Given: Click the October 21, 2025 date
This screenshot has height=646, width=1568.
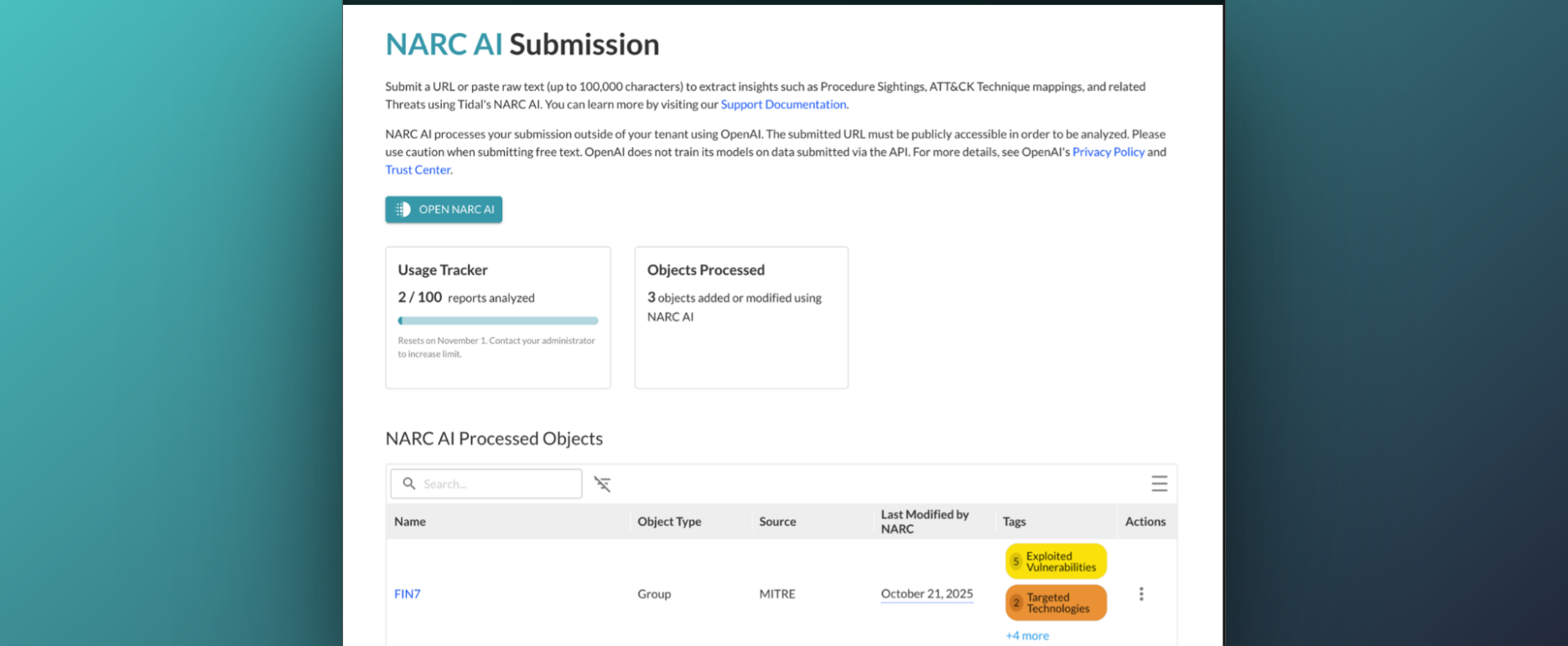Looking at the screenshot, I should point(927,594).
